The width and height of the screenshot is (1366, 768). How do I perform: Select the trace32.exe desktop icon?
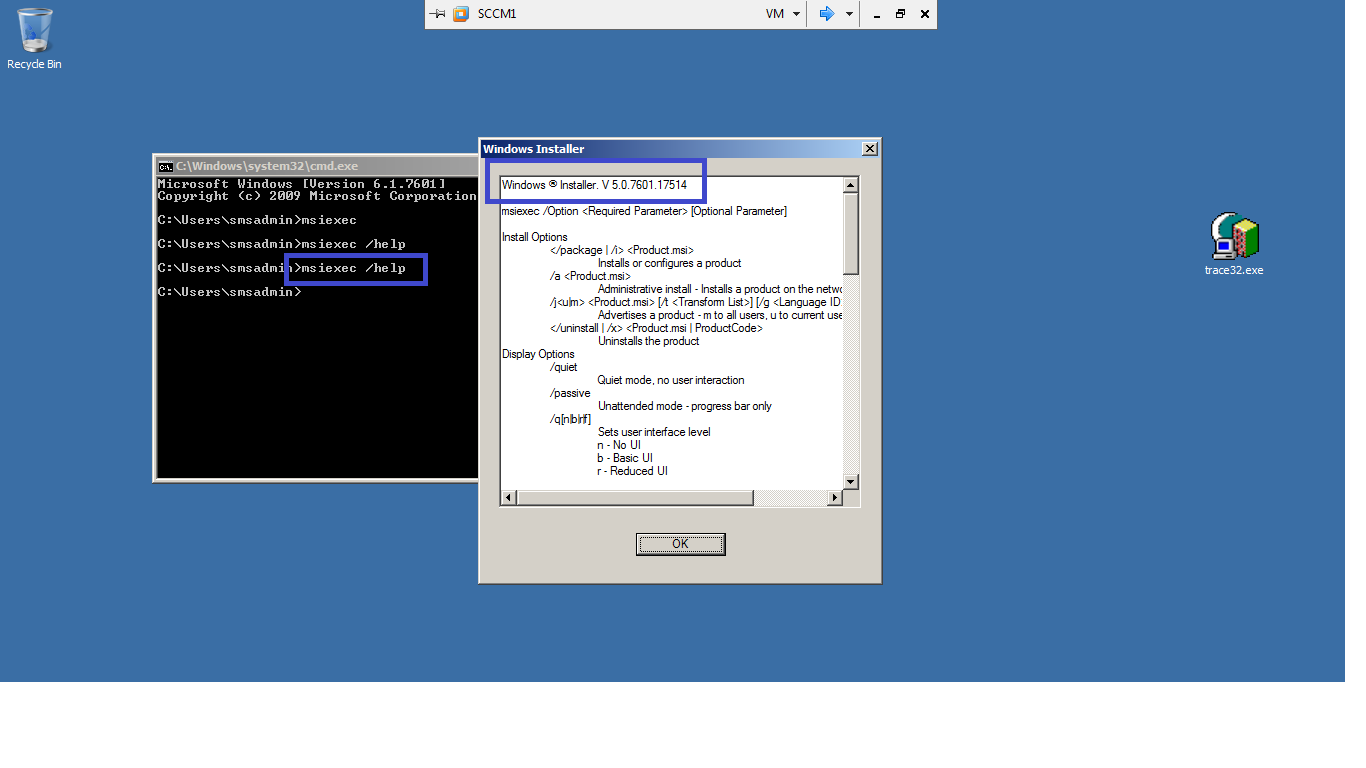tap(1234, 244)
